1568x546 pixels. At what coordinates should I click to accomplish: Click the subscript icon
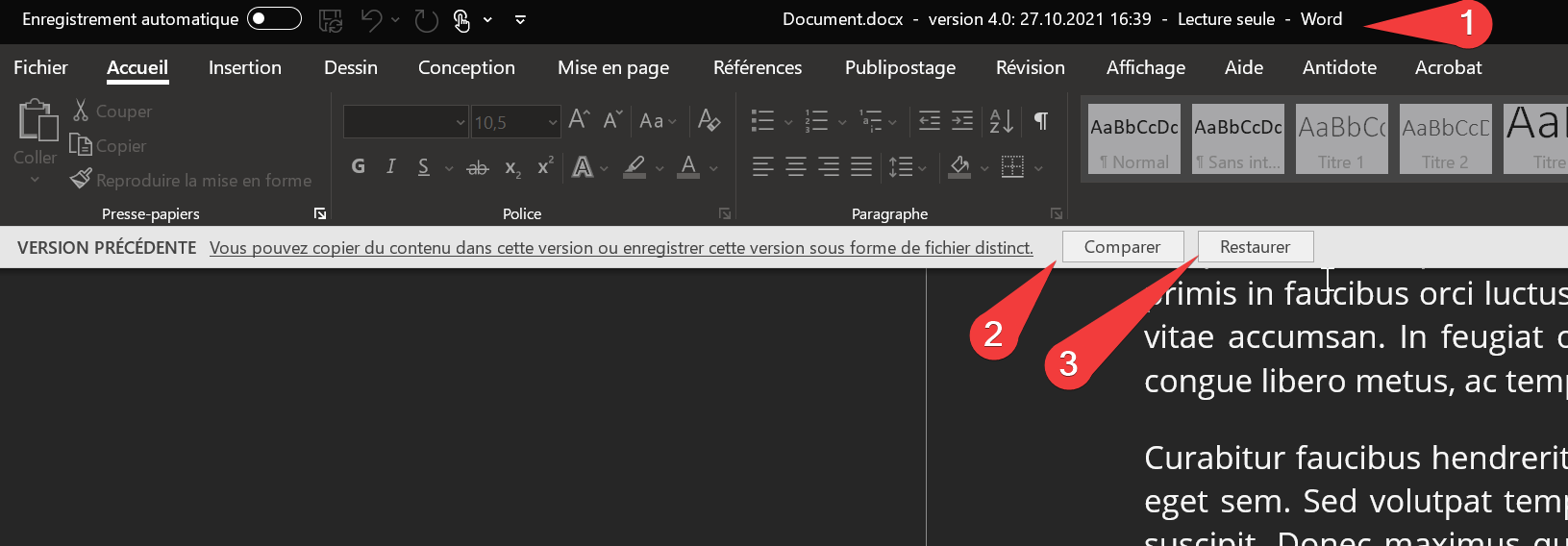point(512,167)
